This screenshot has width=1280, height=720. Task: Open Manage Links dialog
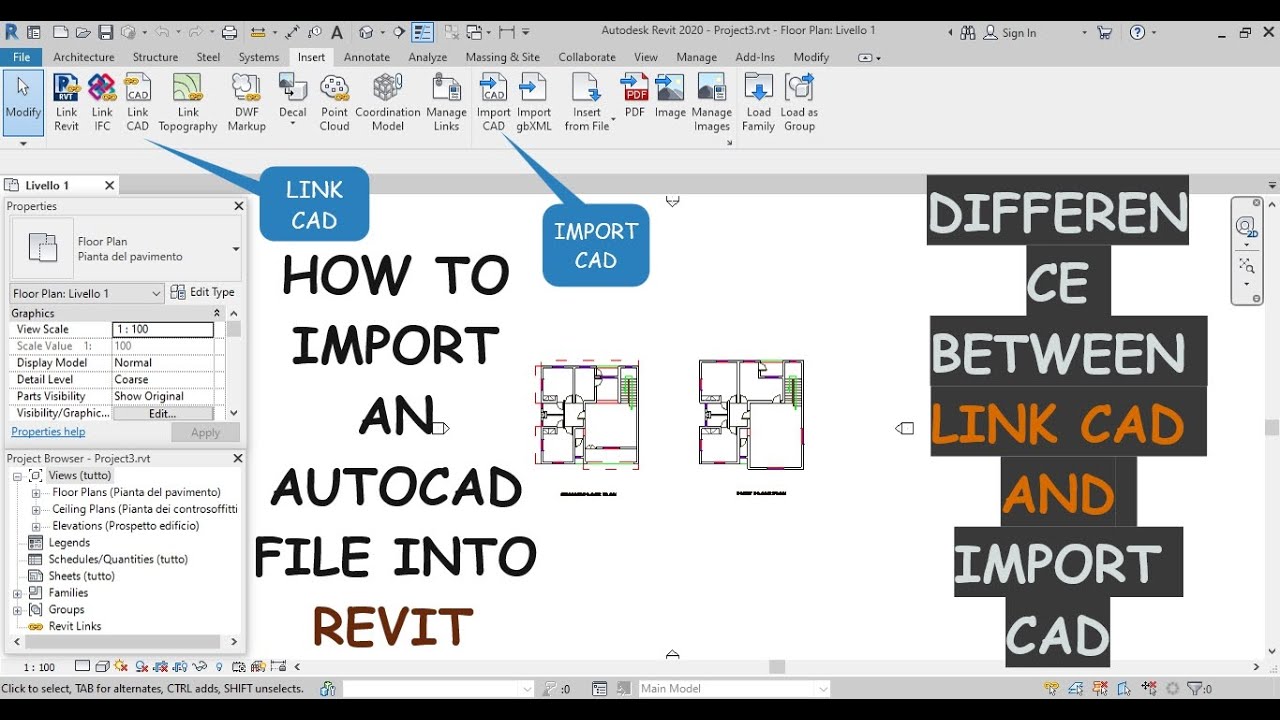(x=446, y=102)
